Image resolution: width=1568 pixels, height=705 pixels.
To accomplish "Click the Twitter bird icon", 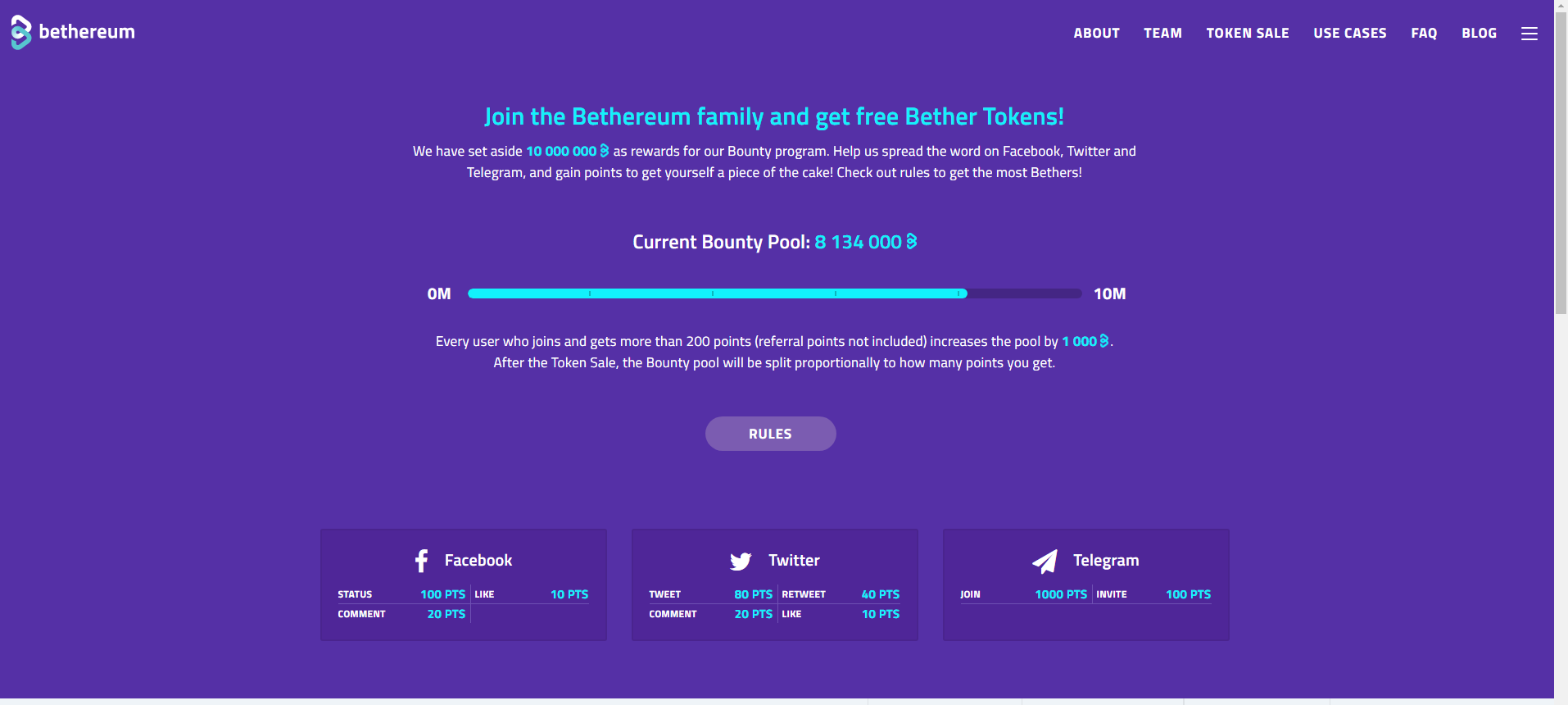I will click(741, 561).
